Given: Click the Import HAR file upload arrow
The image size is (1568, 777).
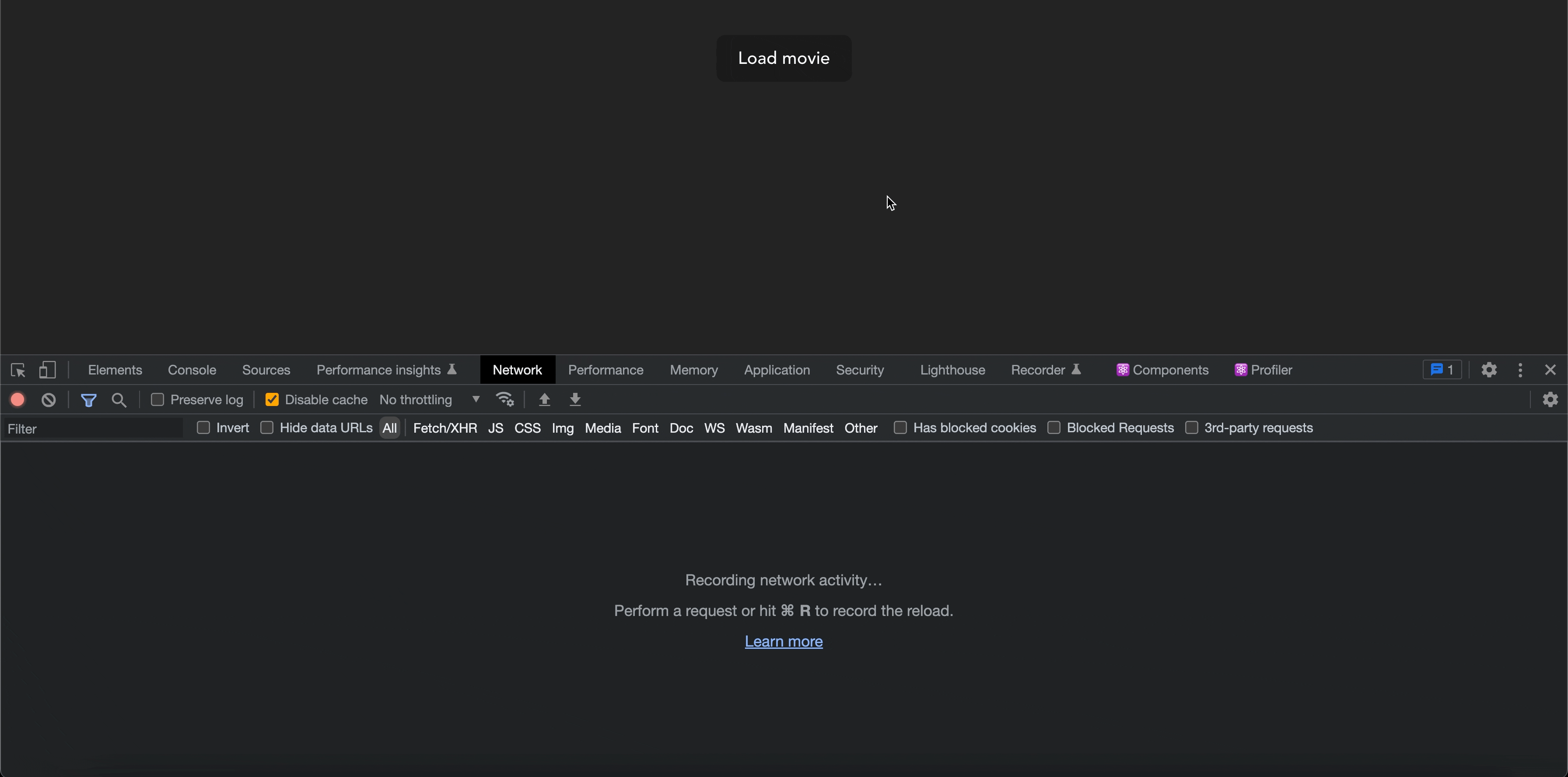Looking at the screenshot, I should coord(544,400).
